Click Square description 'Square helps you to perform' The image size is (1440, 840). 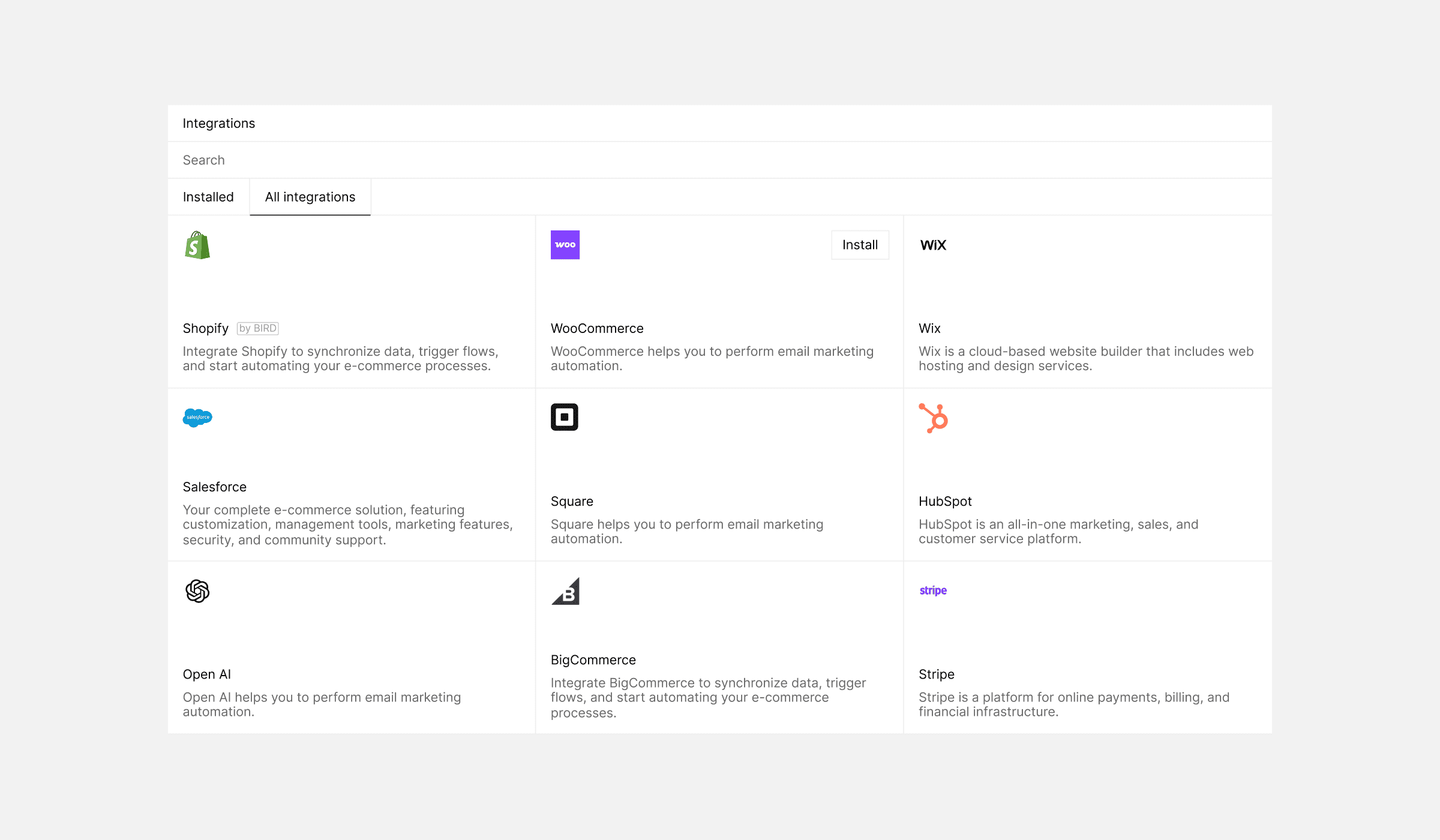[x=687, y=531]
